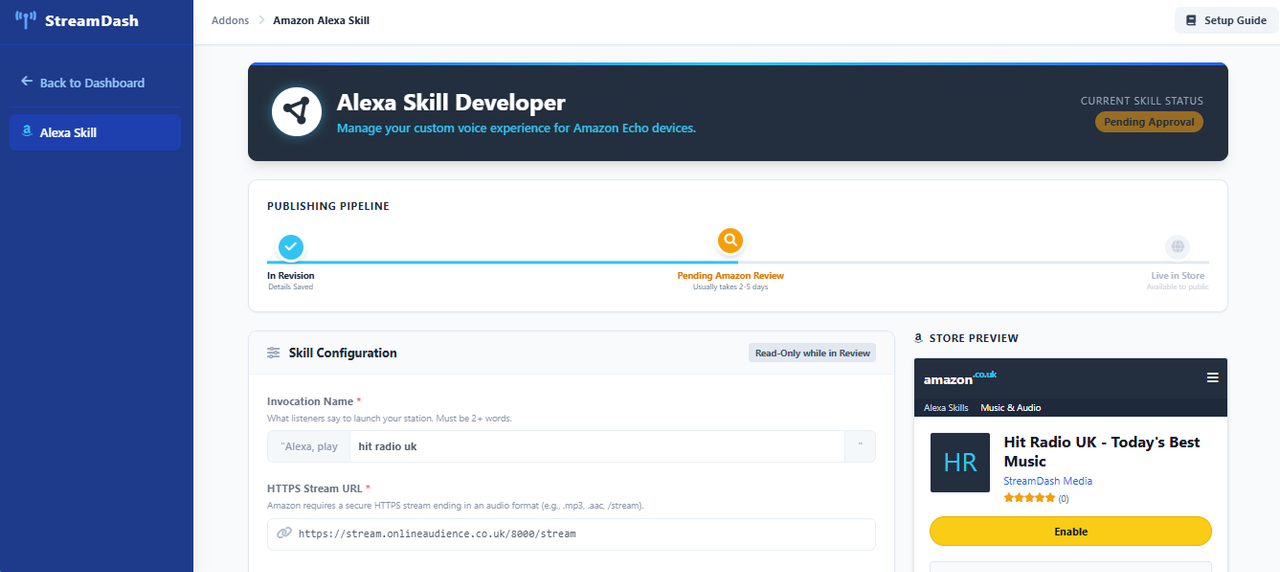This screenshot has width=1280, height=572.
Task: Click In Revision checkmark step icon
Action: (291, 246)
